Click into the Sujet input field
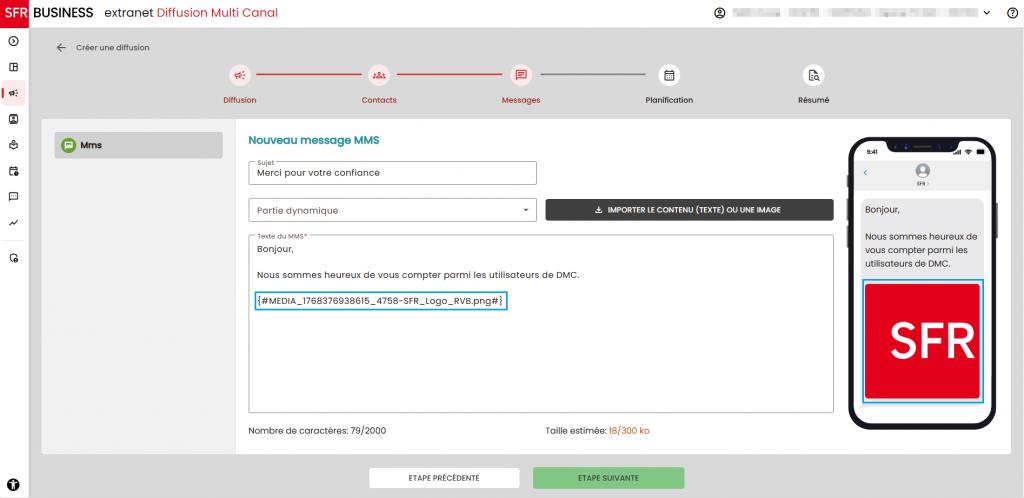1024x498 pixels. click(x=392, y=173)
